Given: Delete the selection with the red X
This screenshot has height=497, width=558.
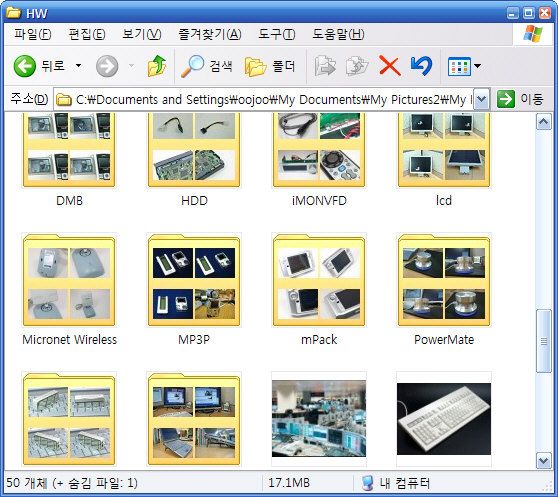Looking at the screenshot, I should click(x=390, y=66).
